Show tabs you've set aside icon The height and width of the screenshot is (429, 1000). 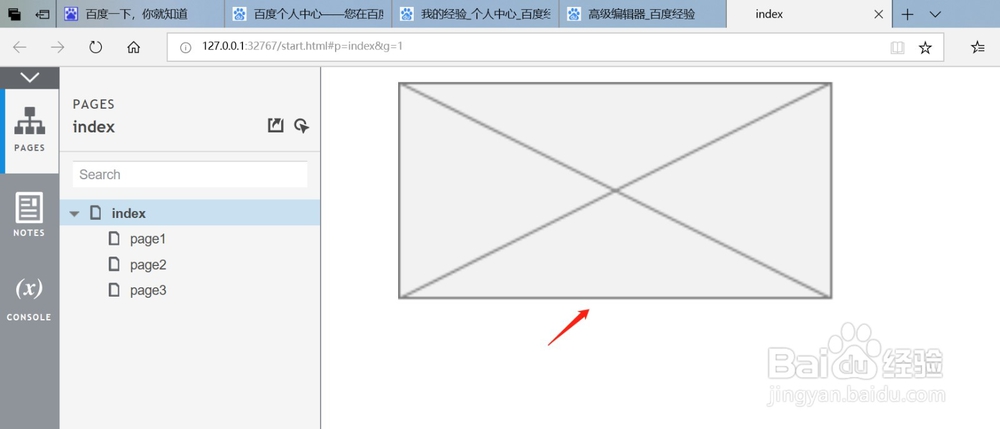point(13,14)
